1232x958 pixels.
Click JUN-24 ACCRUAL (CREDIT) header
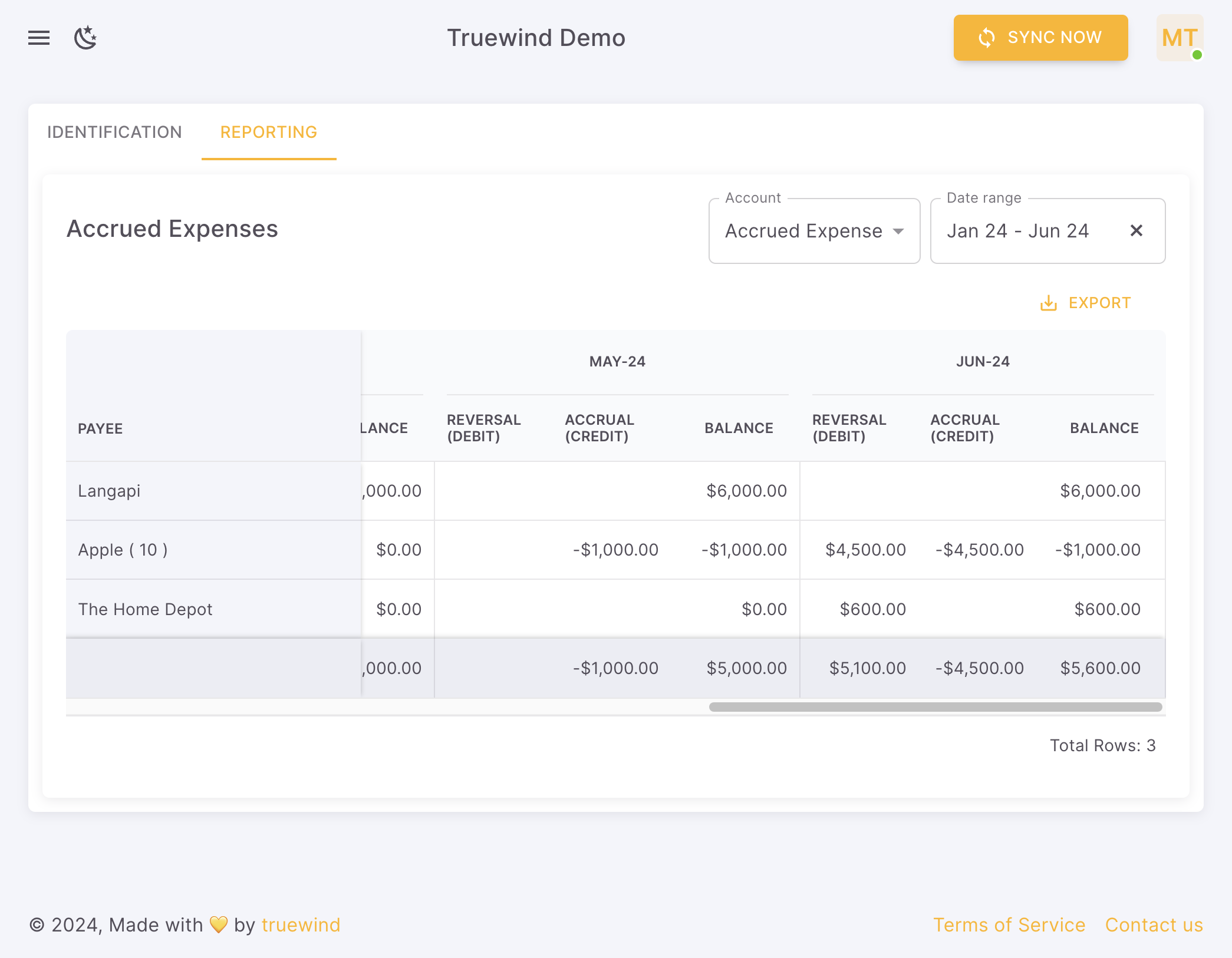[965, 428]
